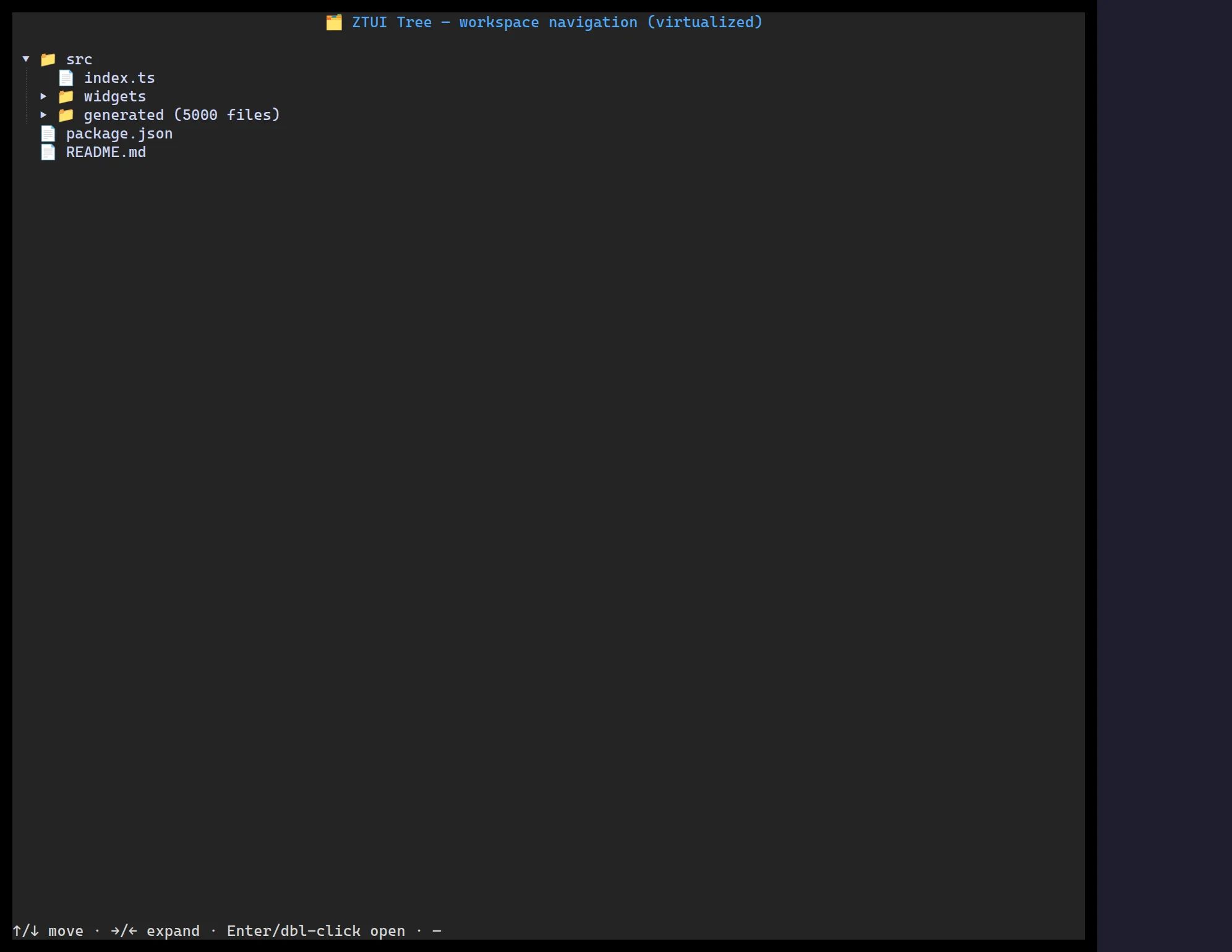Click the ZTUI Tree title text

click(557, 22)
